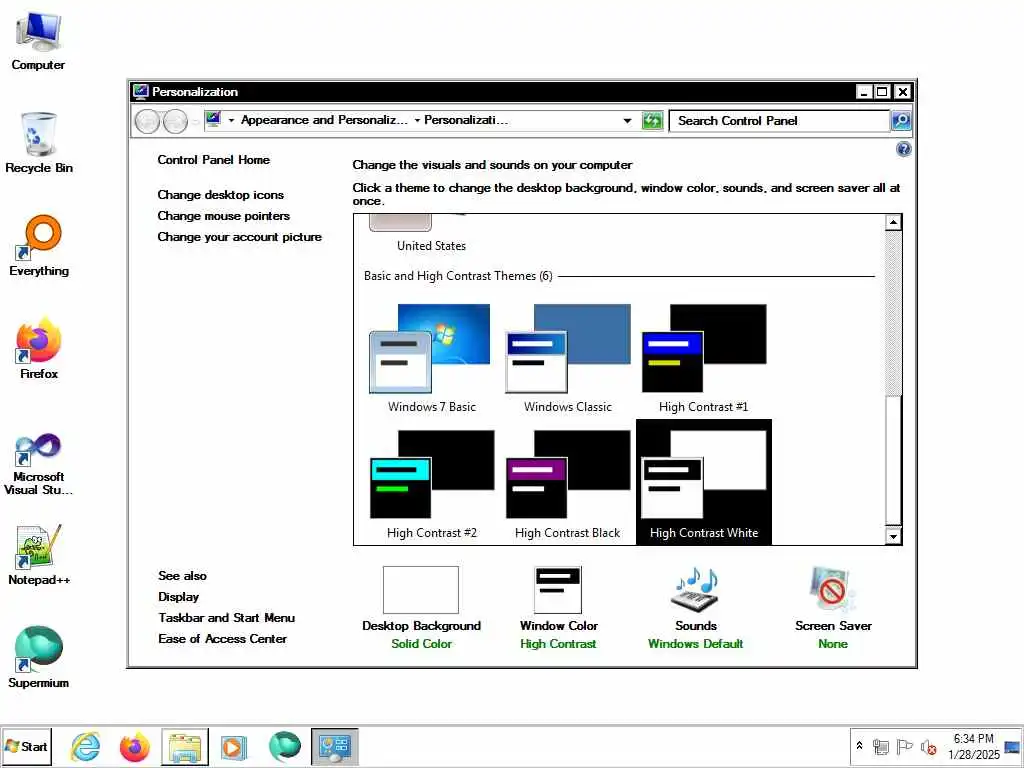1024x768 pixels.
Task: Open the Computer desktop icon
Action: click(x=38, y=39)
